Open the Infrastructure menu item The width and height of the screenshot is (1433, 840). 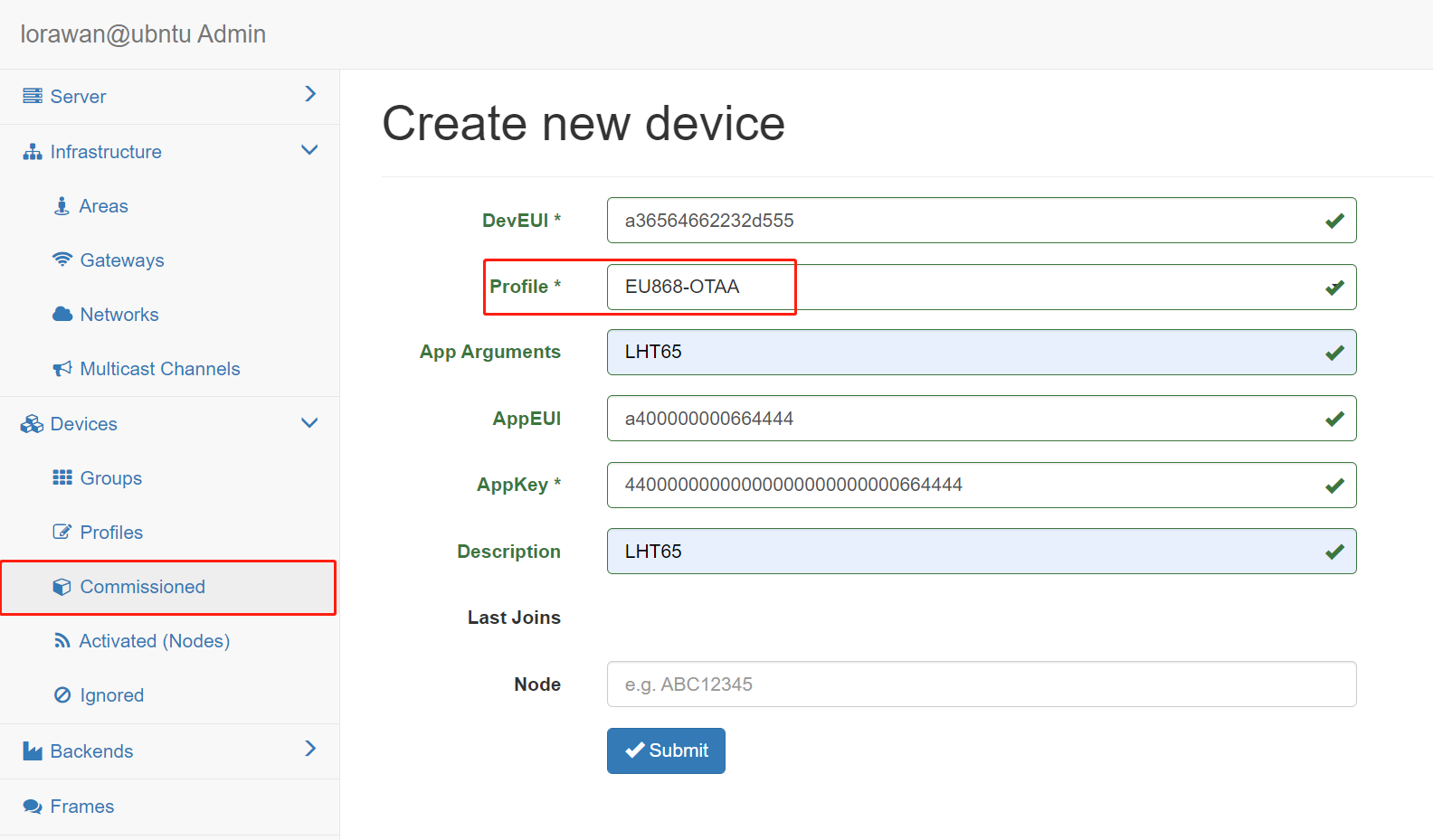[x=169, y=152]
